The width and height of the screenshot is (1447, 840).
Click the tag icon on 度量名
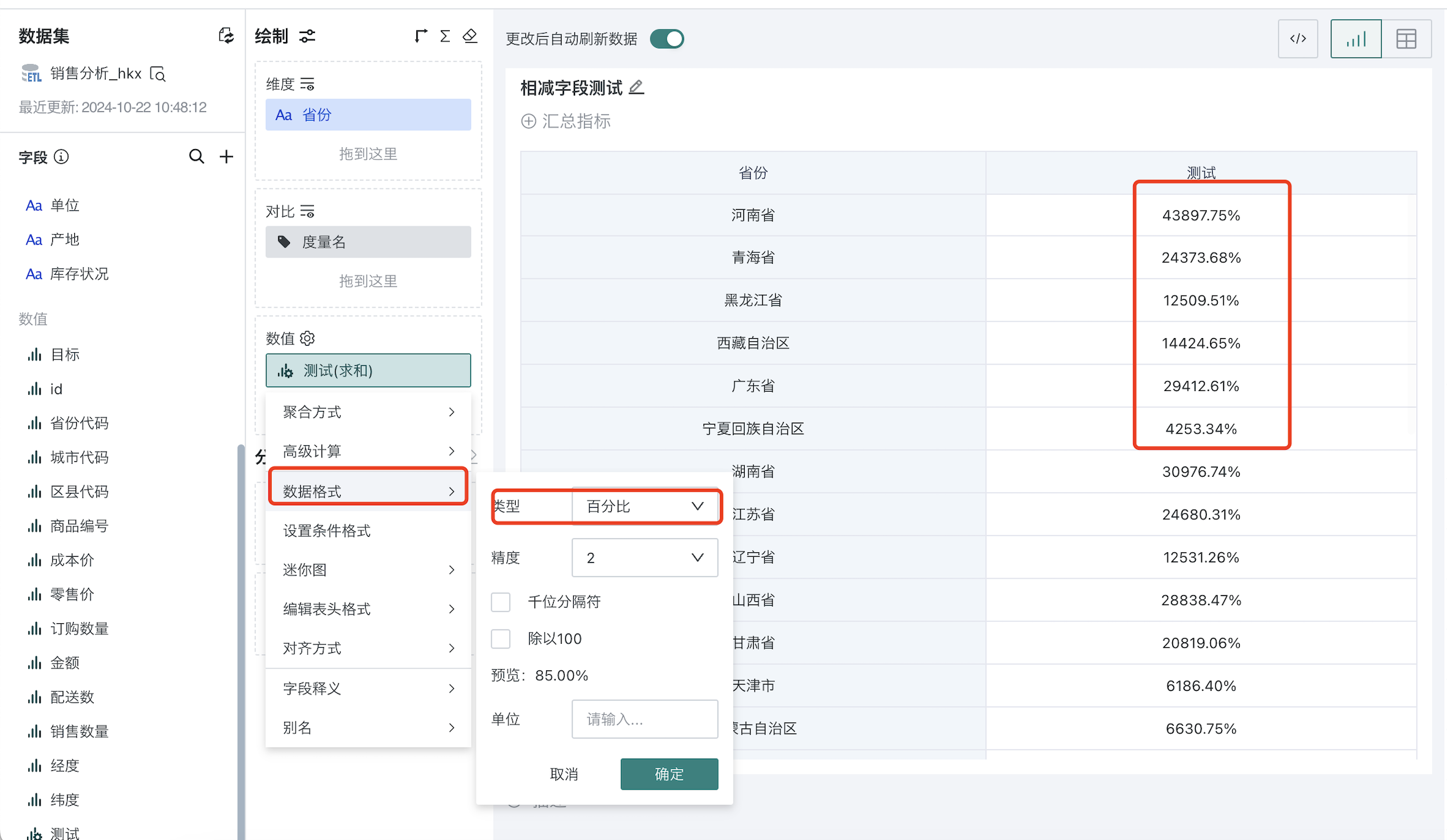284,242
